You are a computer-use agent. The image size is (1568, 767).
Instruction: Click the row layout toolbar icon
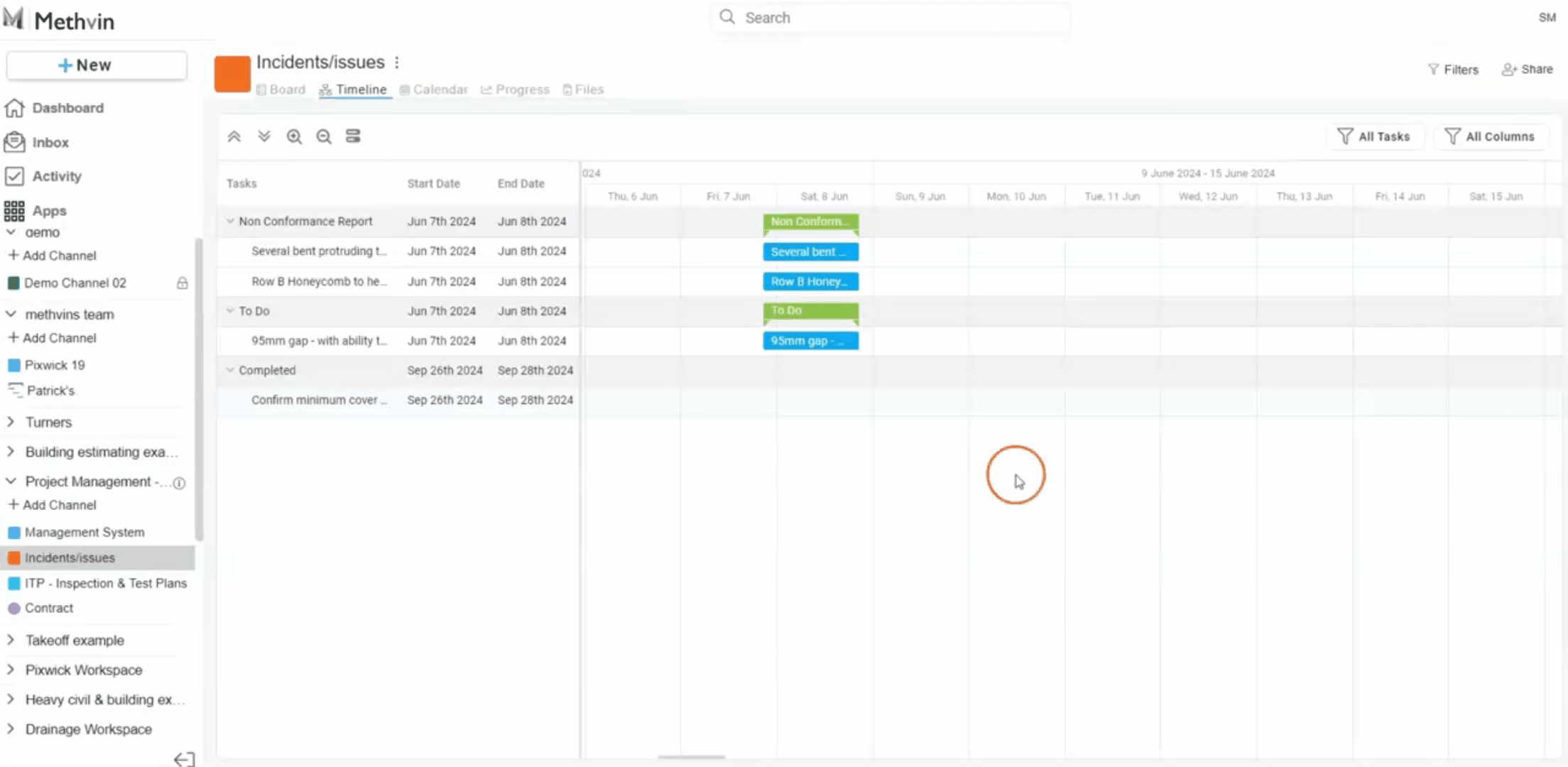353,136
